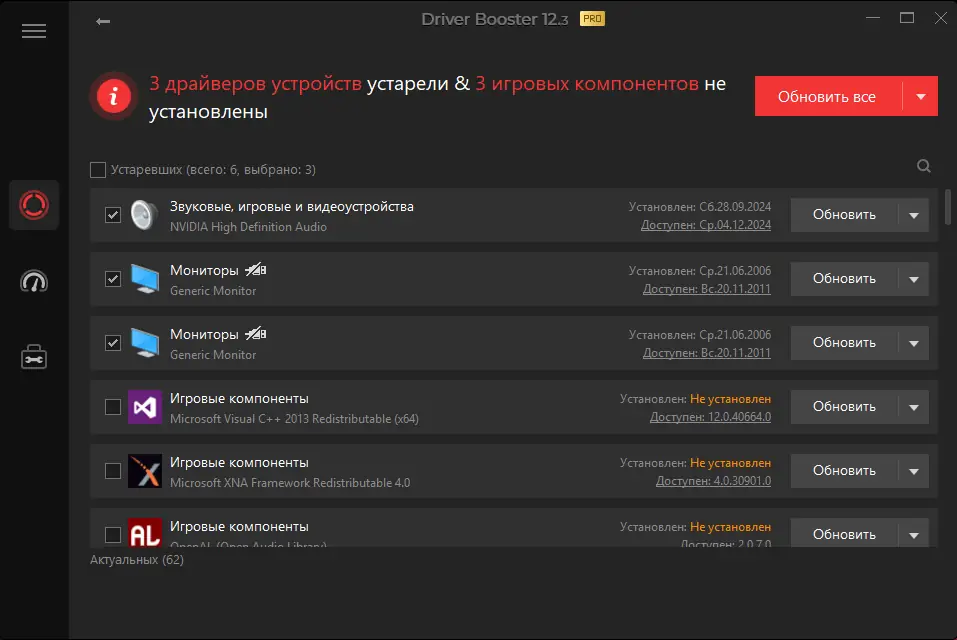This screenshot has height=640, width=957.
Task: Click the Driver Booster 12.3 title text
Action: point(494,20)
